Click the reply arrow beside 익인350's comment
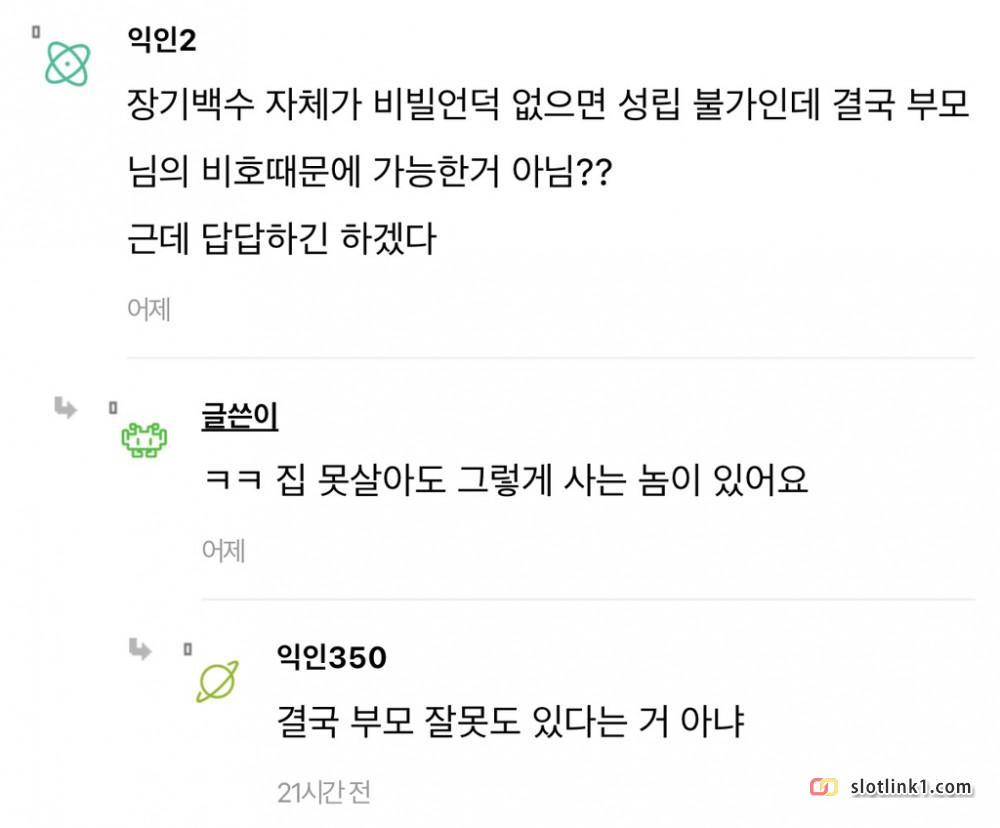1000x828 pixels. [x=140, y=650]
